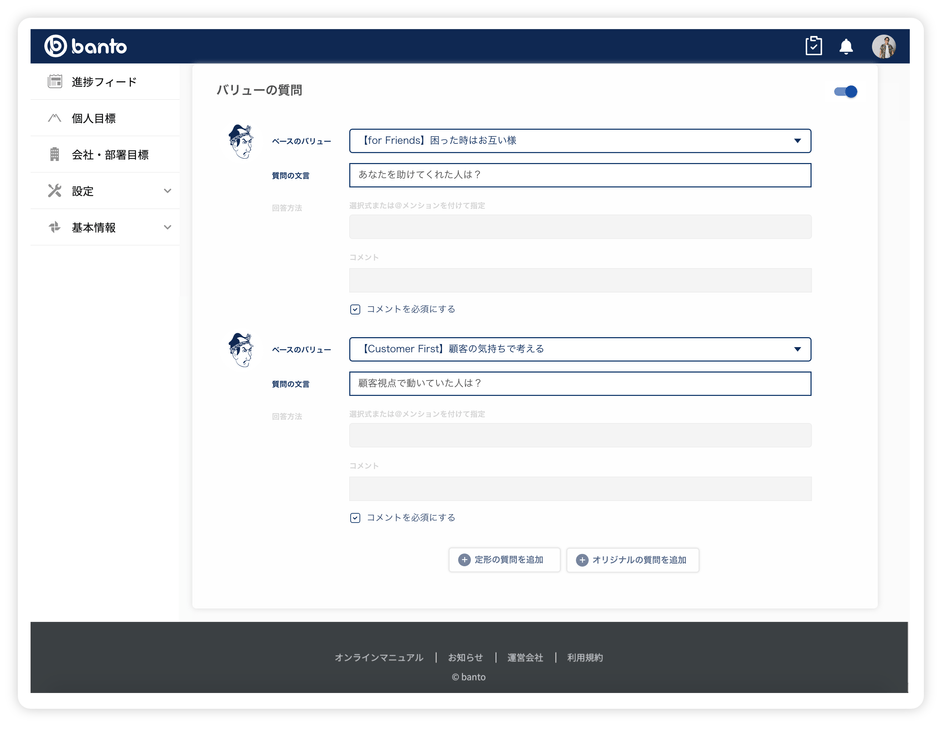Click the 個人目標 mountain icon
Viewport: 940px width, 731px height.
coord(55,118)
